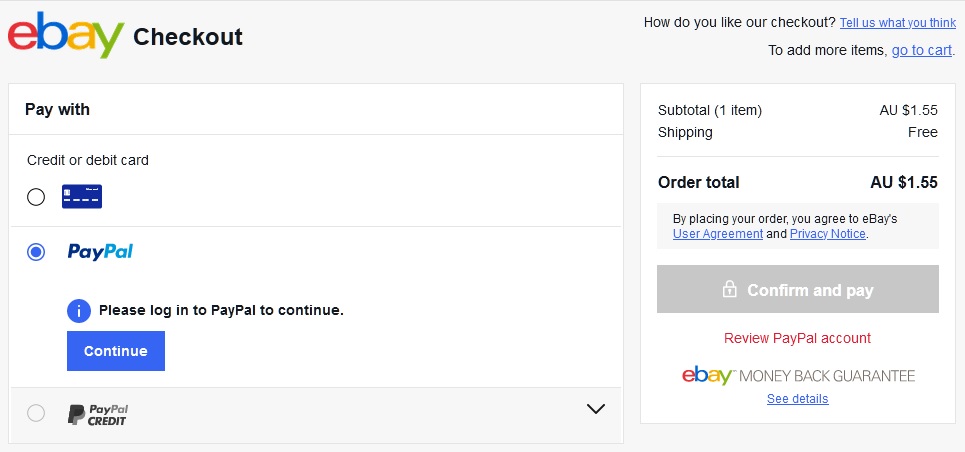Open the User Agreement link
965x452 pixels.
tap(718, 234)
